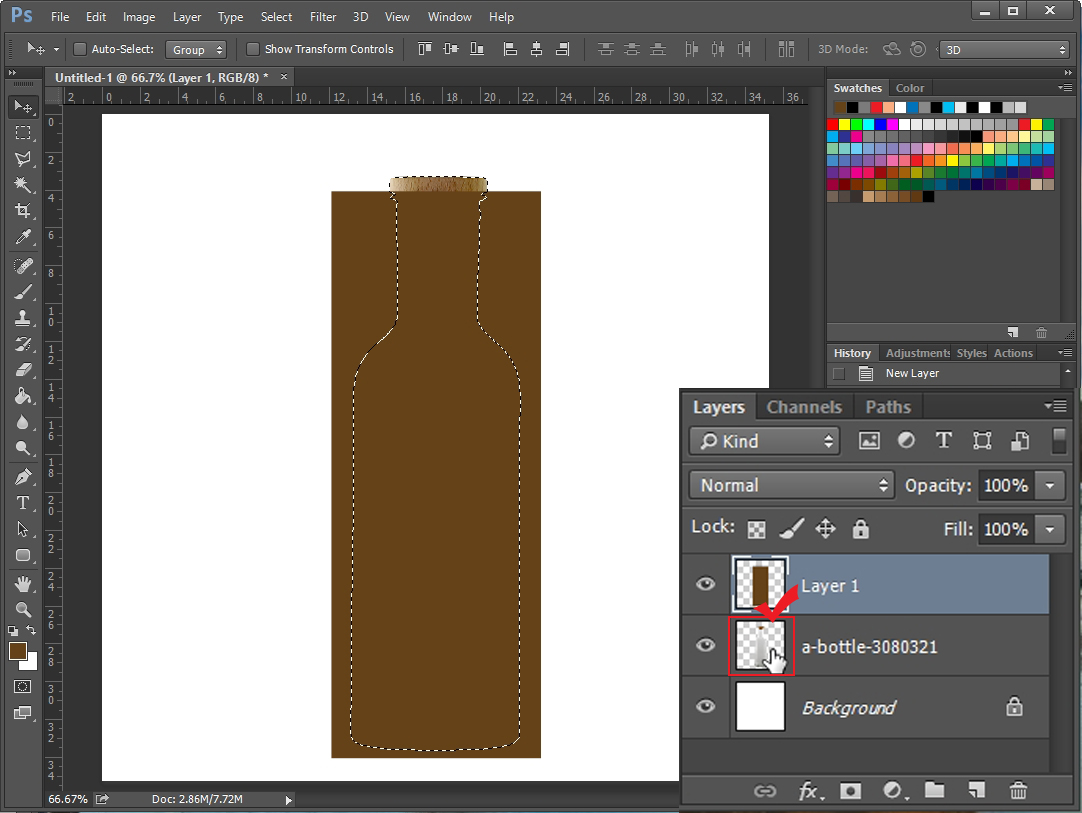This screenshot has height=813, width=1082.
Task: Select the a-bottle-3080321 layer thumbnail
Action: point(760,646)
